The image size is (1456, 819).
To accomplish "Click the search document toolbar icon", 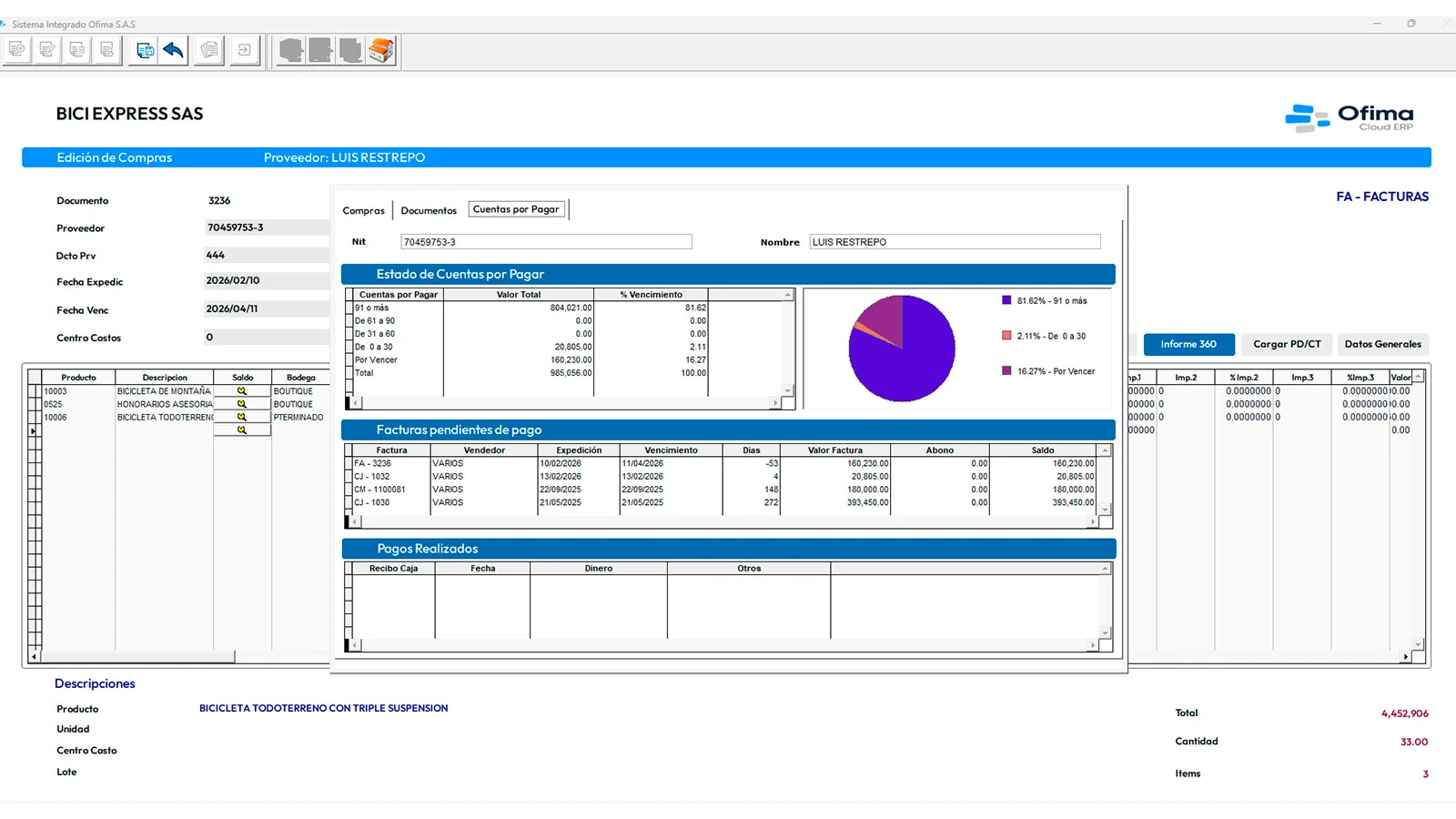I will pyautogui.click(x=107, y=50).
